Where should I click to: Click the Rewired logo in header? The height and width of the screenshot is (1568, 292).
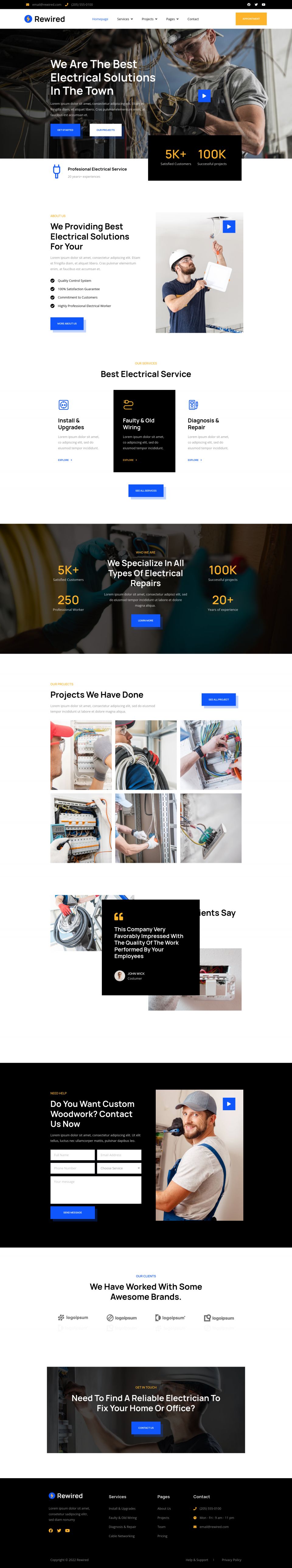[x=44, y=19]
